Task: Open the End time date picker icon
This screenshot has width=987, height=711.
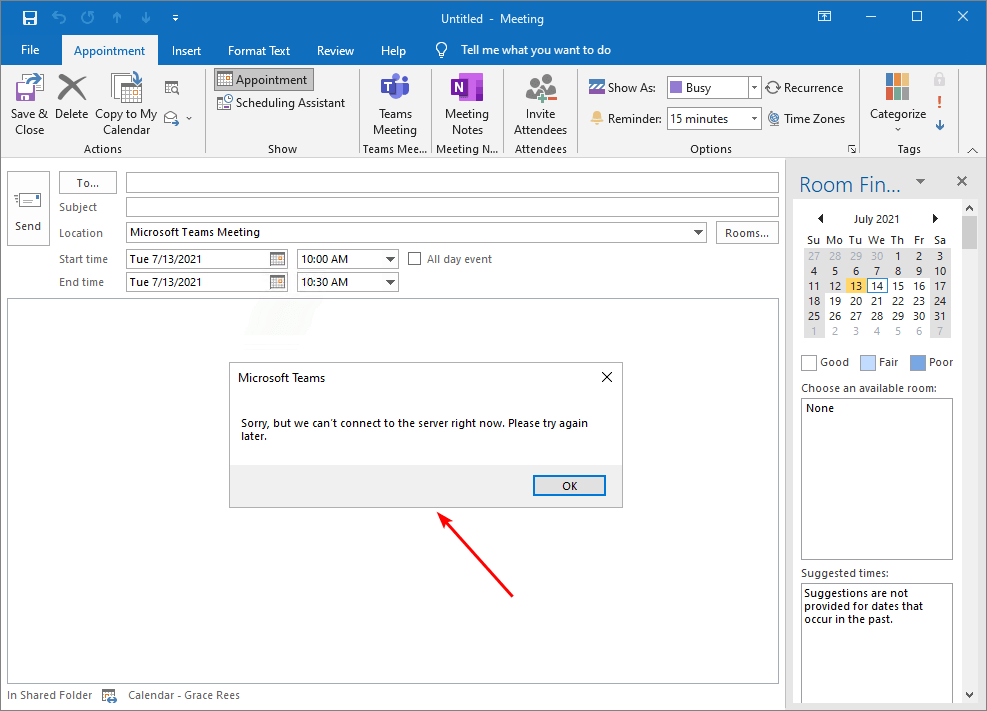Action: [277, 282]
